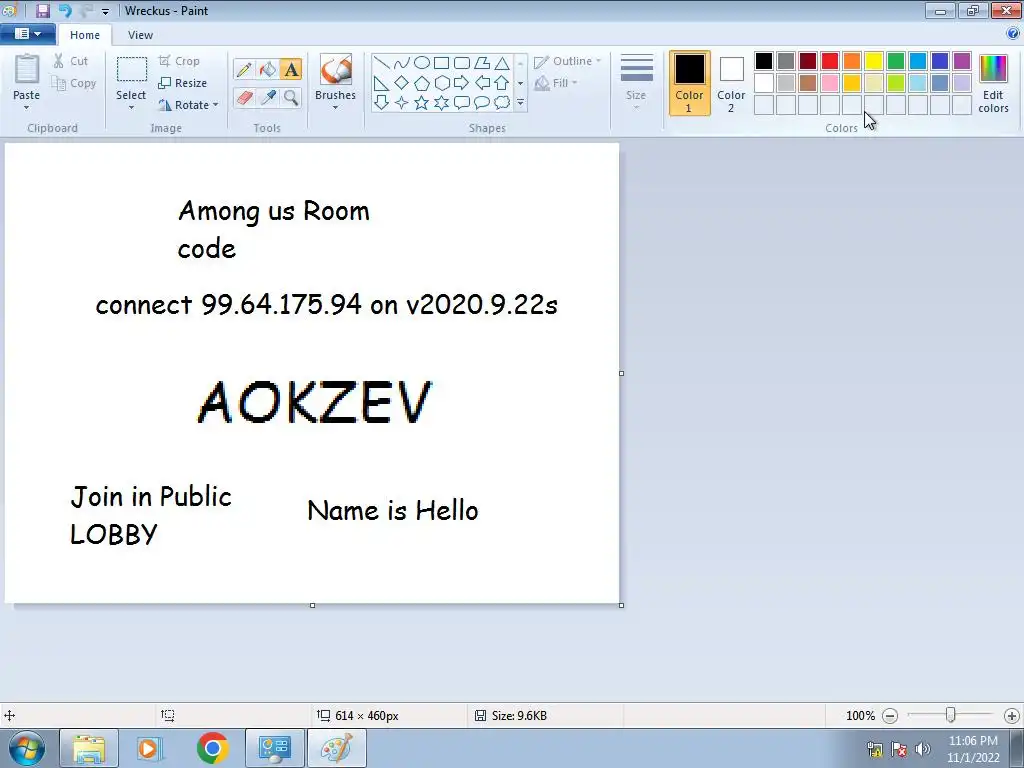Click the zoom slider handle

tap(951, 716)
